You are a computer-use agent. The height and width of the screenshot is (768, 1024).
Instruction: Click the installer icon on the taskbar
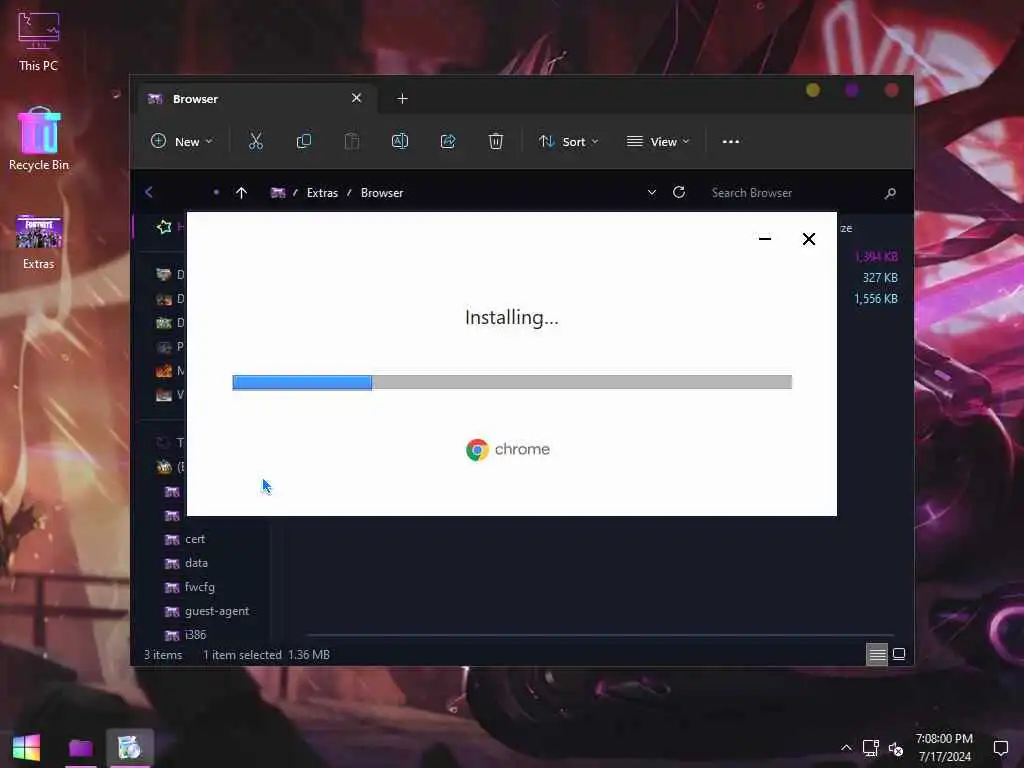tap(129, 748)
